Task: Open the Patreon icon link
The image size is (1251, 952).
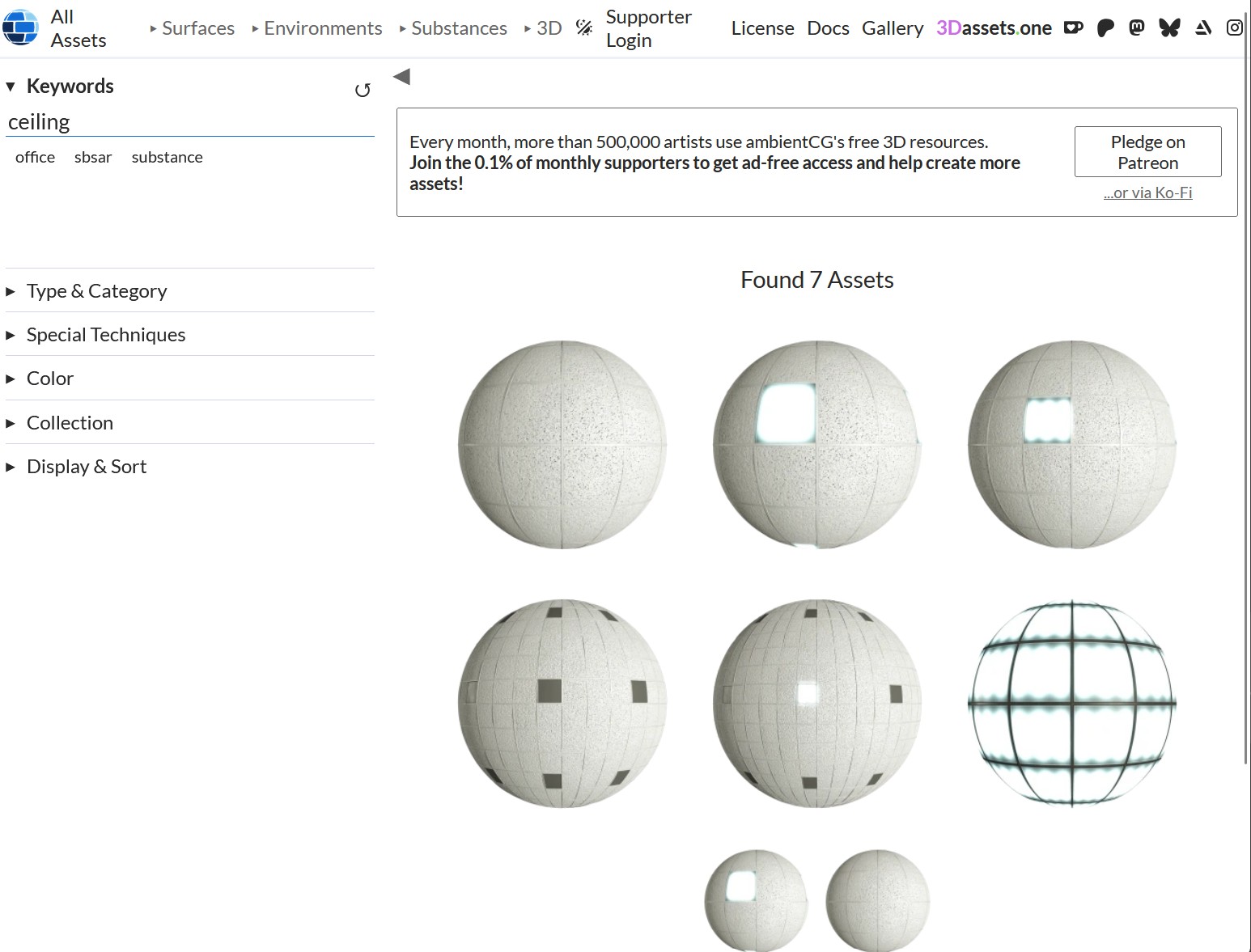Action: (1105, 28)
